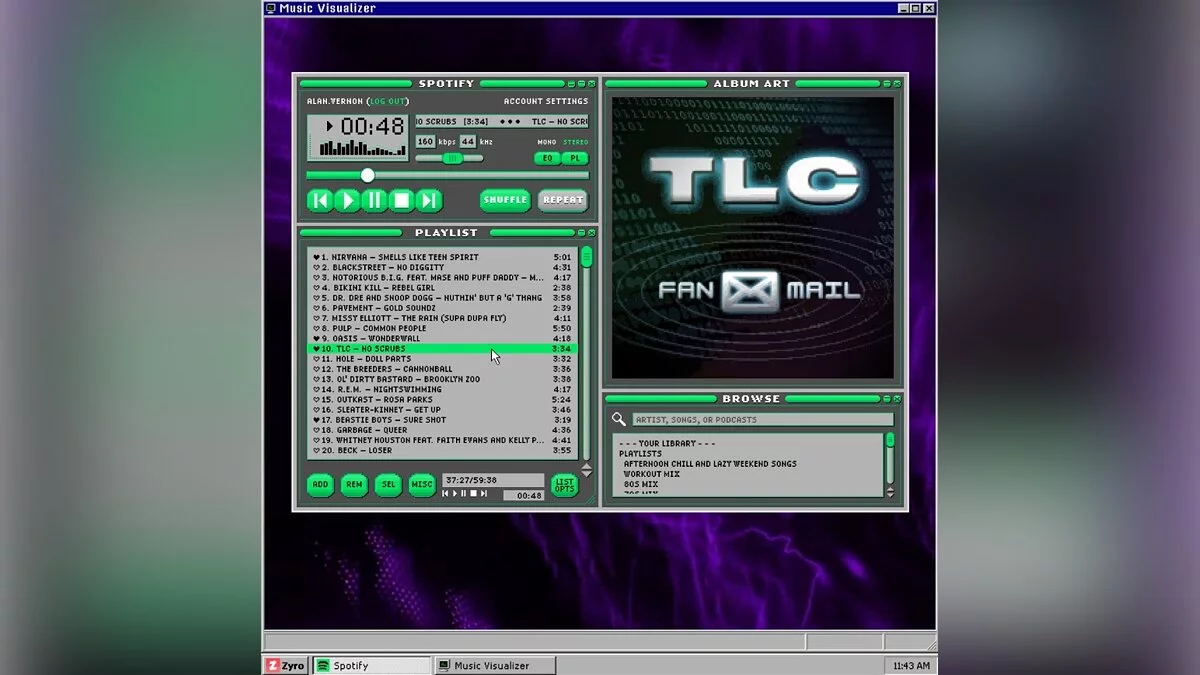
Task: Toggle heart icon for TLC No Scrubs
Action: 316,349
